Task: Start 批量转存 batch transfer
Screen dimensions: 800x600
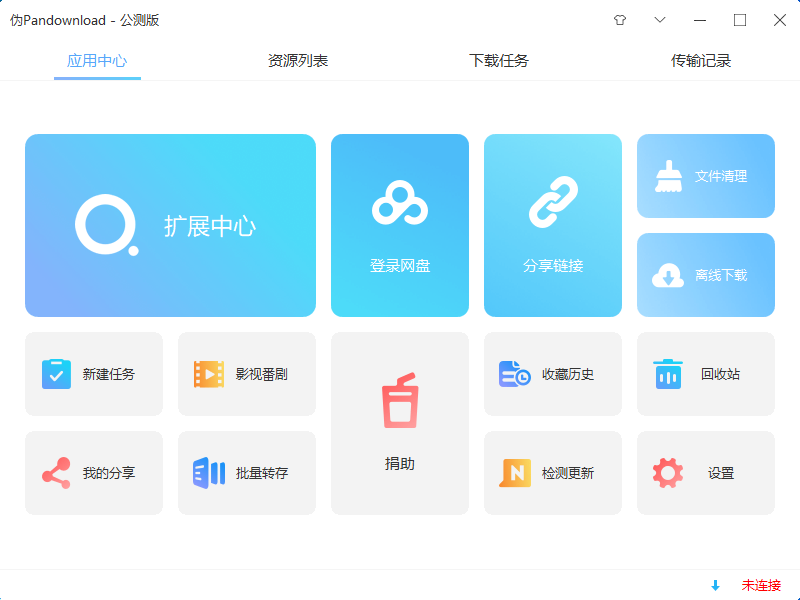Action: (x=247, y=473)
